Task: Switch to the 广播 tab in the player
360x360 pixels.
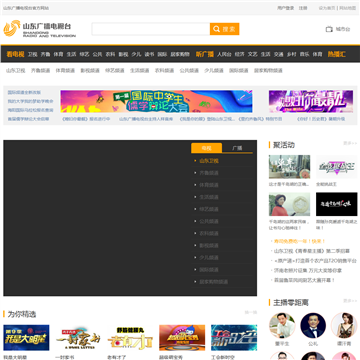Action: pos(237,148)
